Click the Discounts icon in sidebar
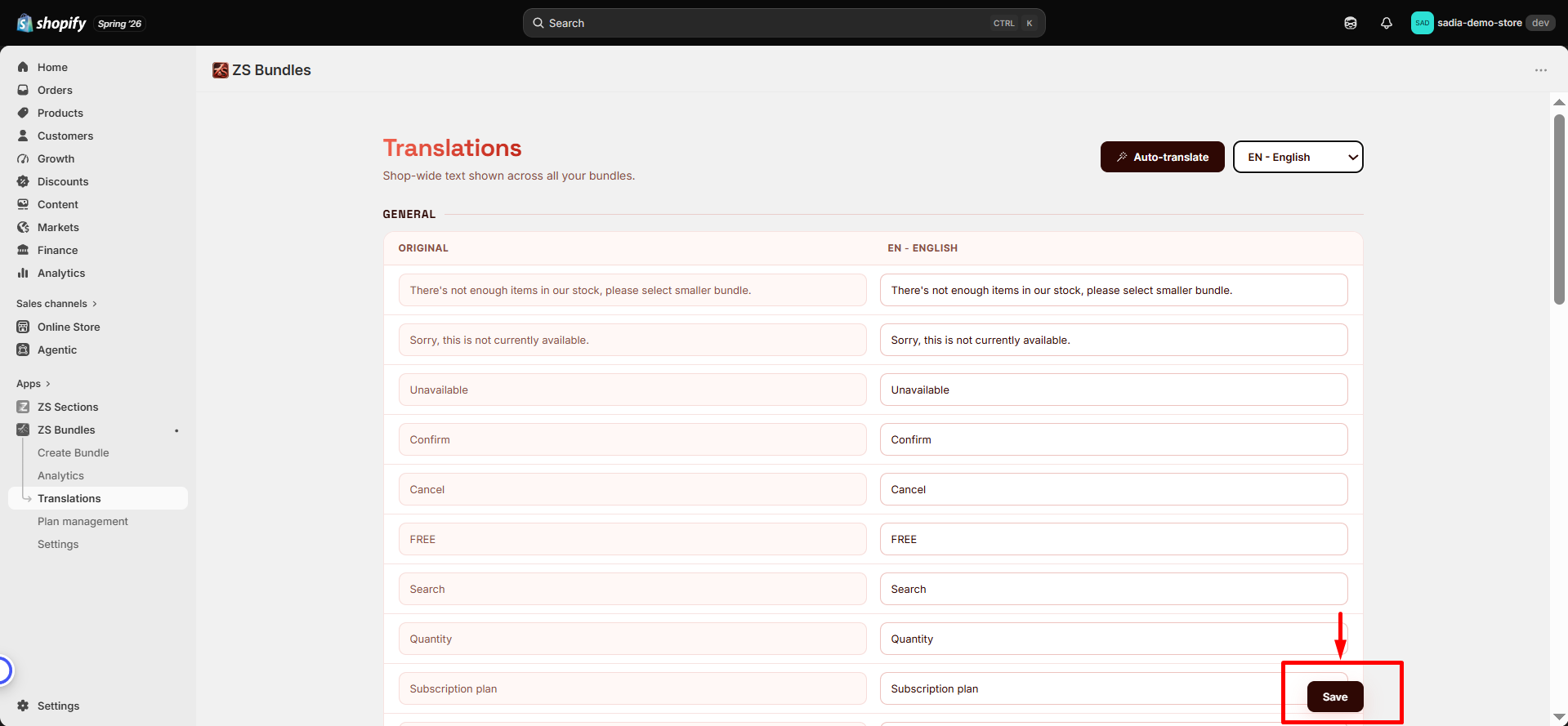The height and width of the screenshot is (726, 1568). pos(23,181)
